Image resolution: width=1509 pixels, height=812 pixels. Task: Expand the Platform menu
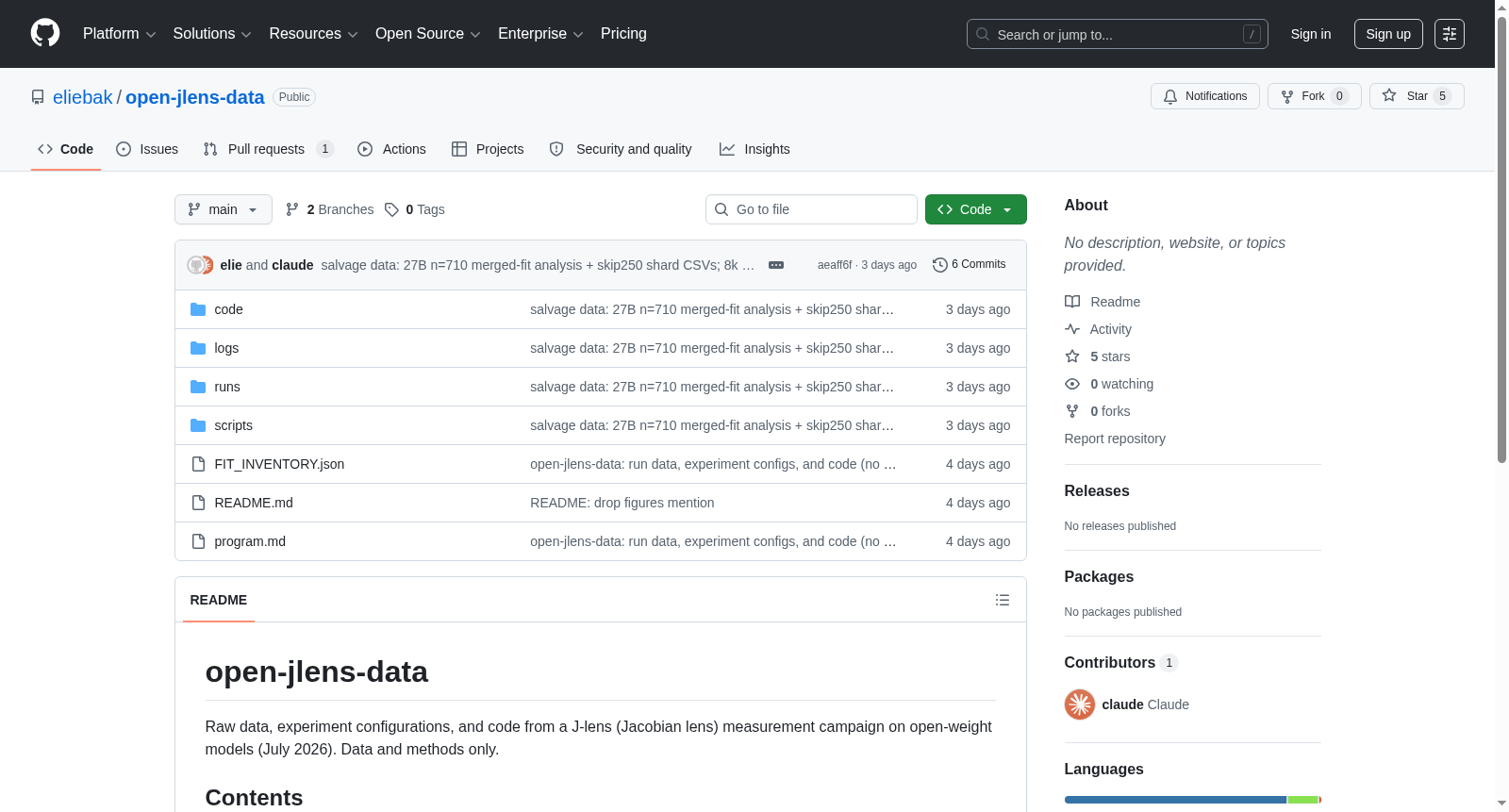tap(119, 34)
